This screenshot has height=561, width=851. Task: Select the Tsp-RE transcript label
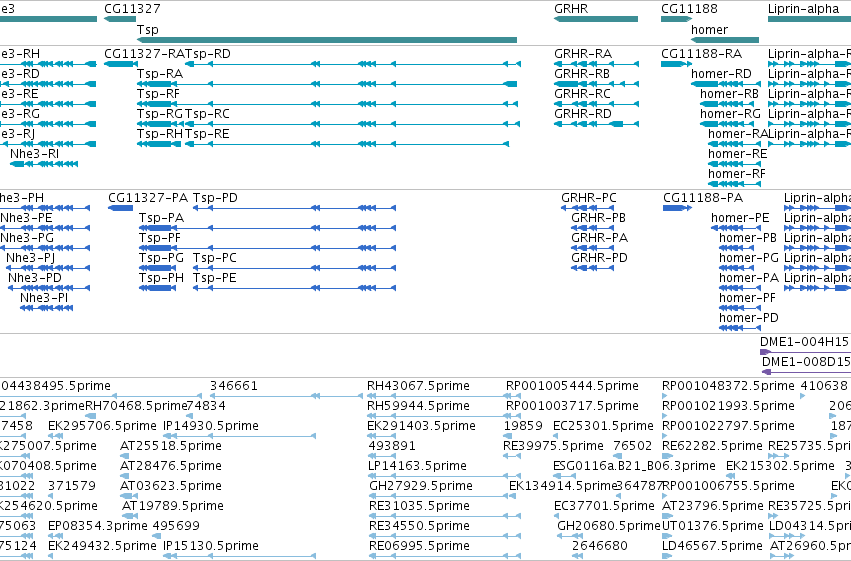coord(207,134)
